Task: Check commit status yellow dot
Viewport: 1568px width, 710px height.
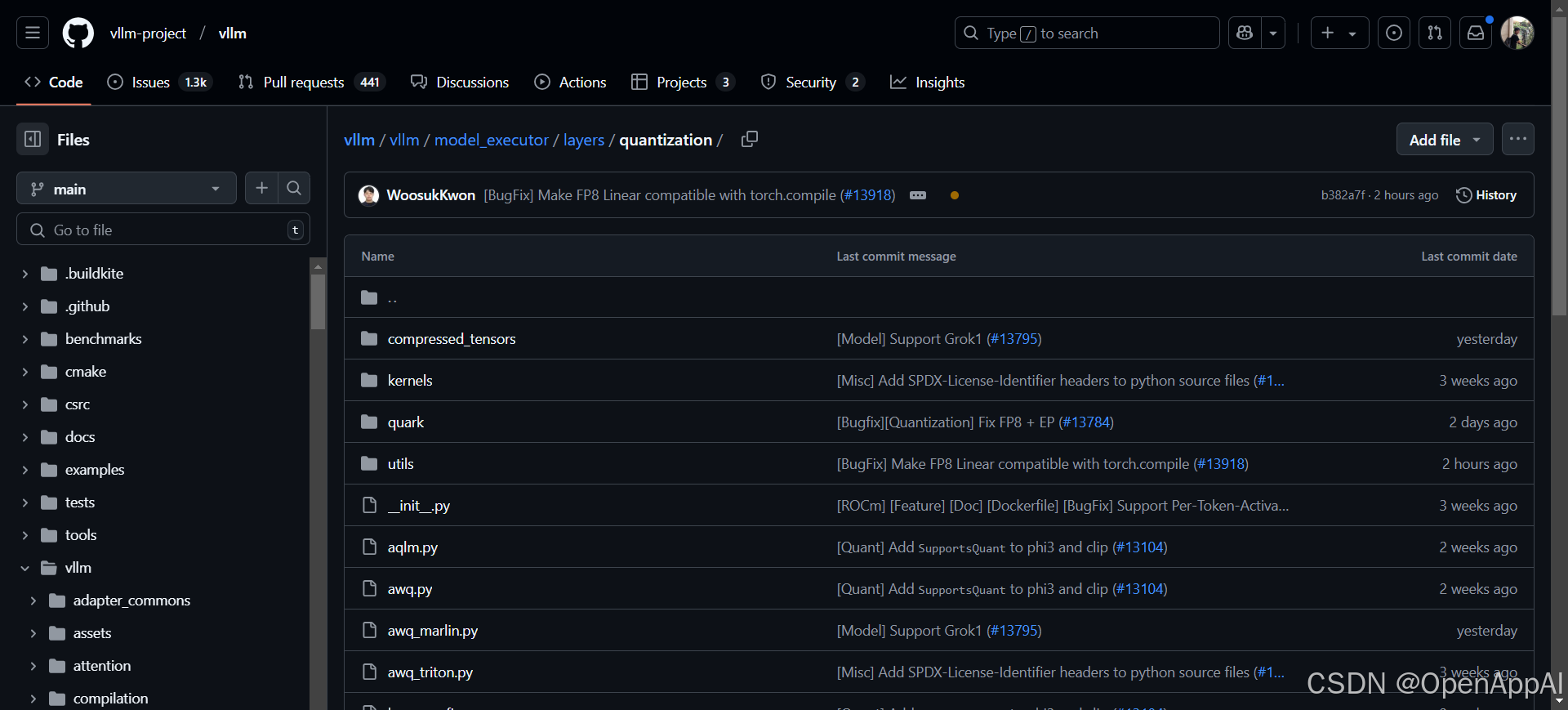Action: pos(955,195)
